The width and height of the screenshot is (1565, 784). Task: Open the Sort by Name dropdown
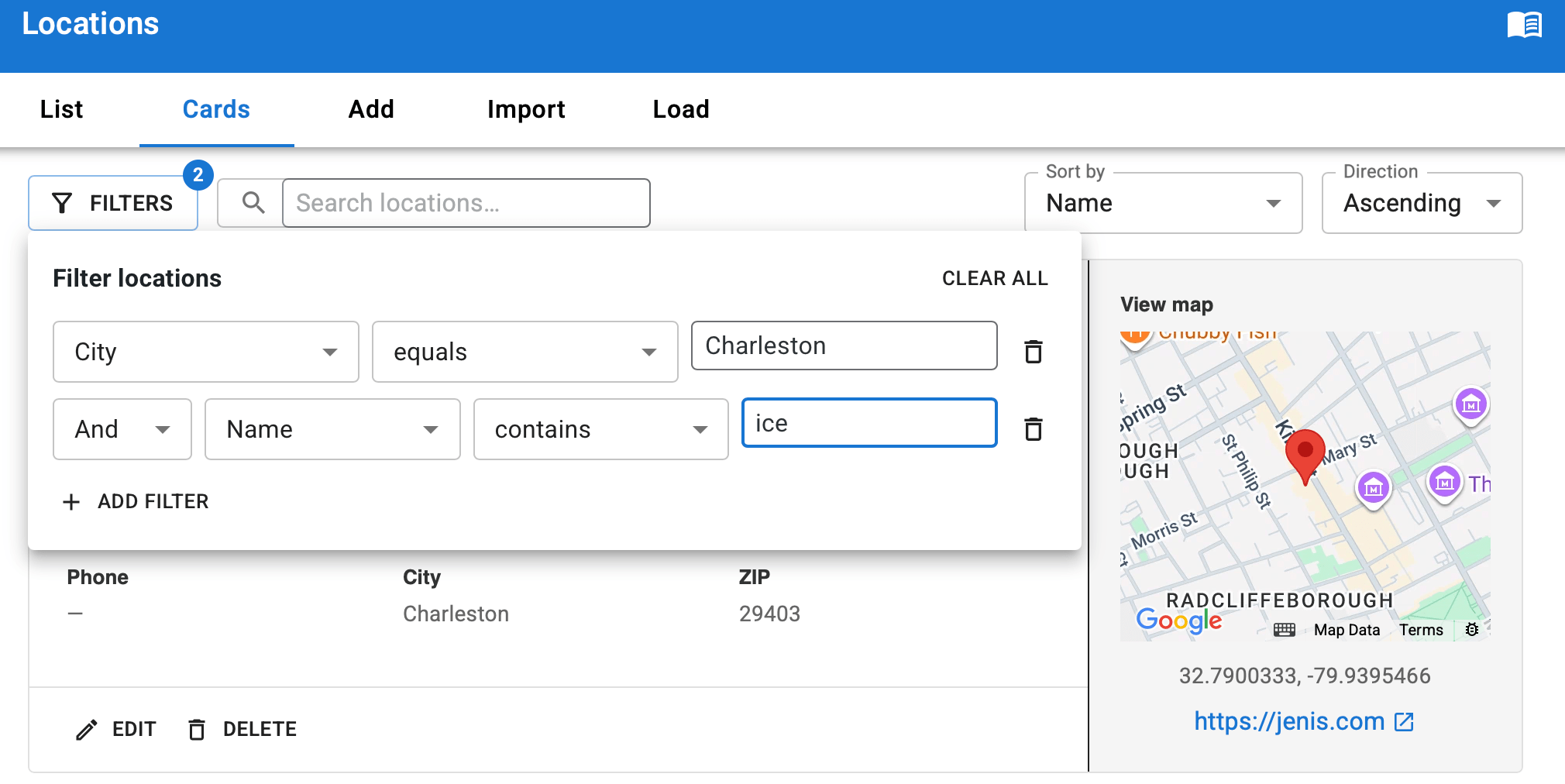coord(1163,203)
